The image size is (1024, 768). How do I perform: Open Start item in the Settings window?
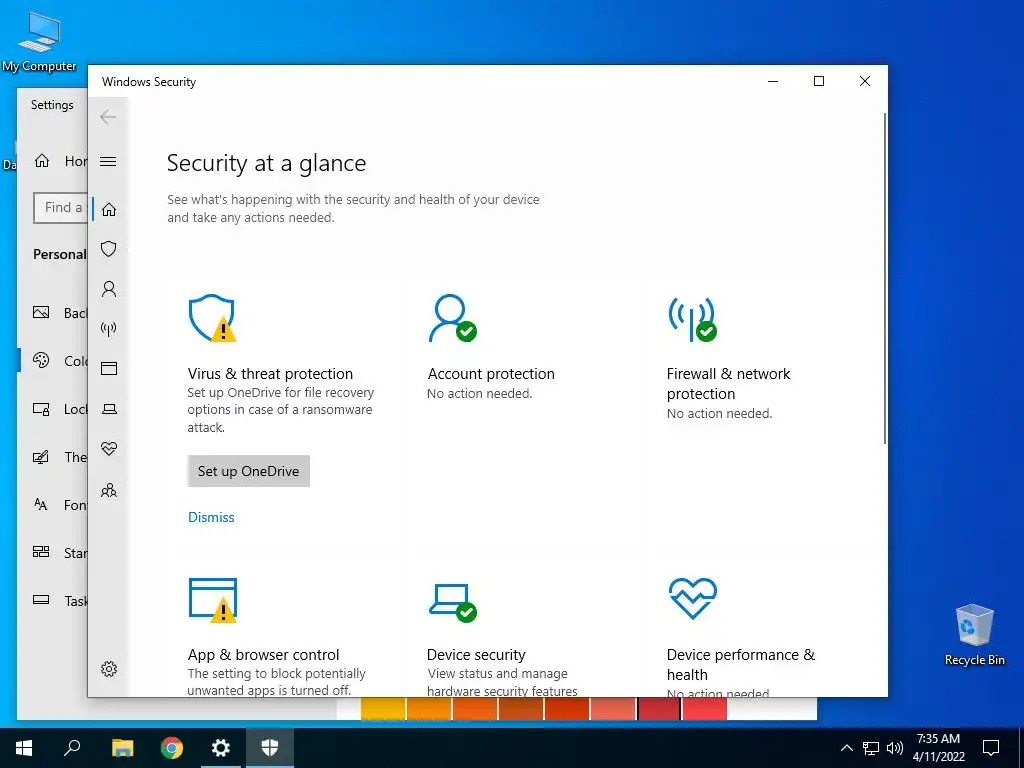(54, 552)
